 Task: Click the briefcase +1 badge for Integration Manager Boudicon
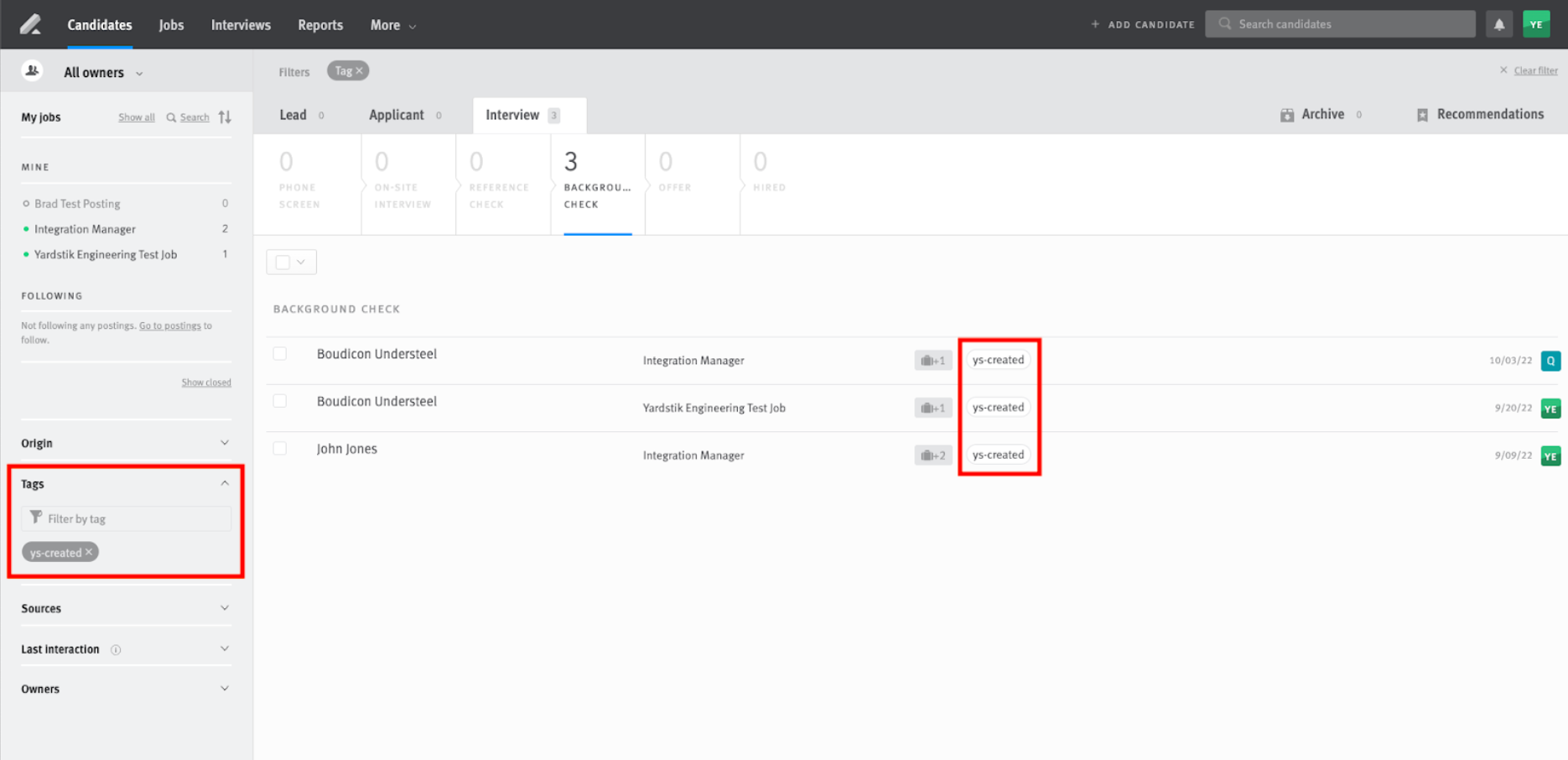click(932, 361)
